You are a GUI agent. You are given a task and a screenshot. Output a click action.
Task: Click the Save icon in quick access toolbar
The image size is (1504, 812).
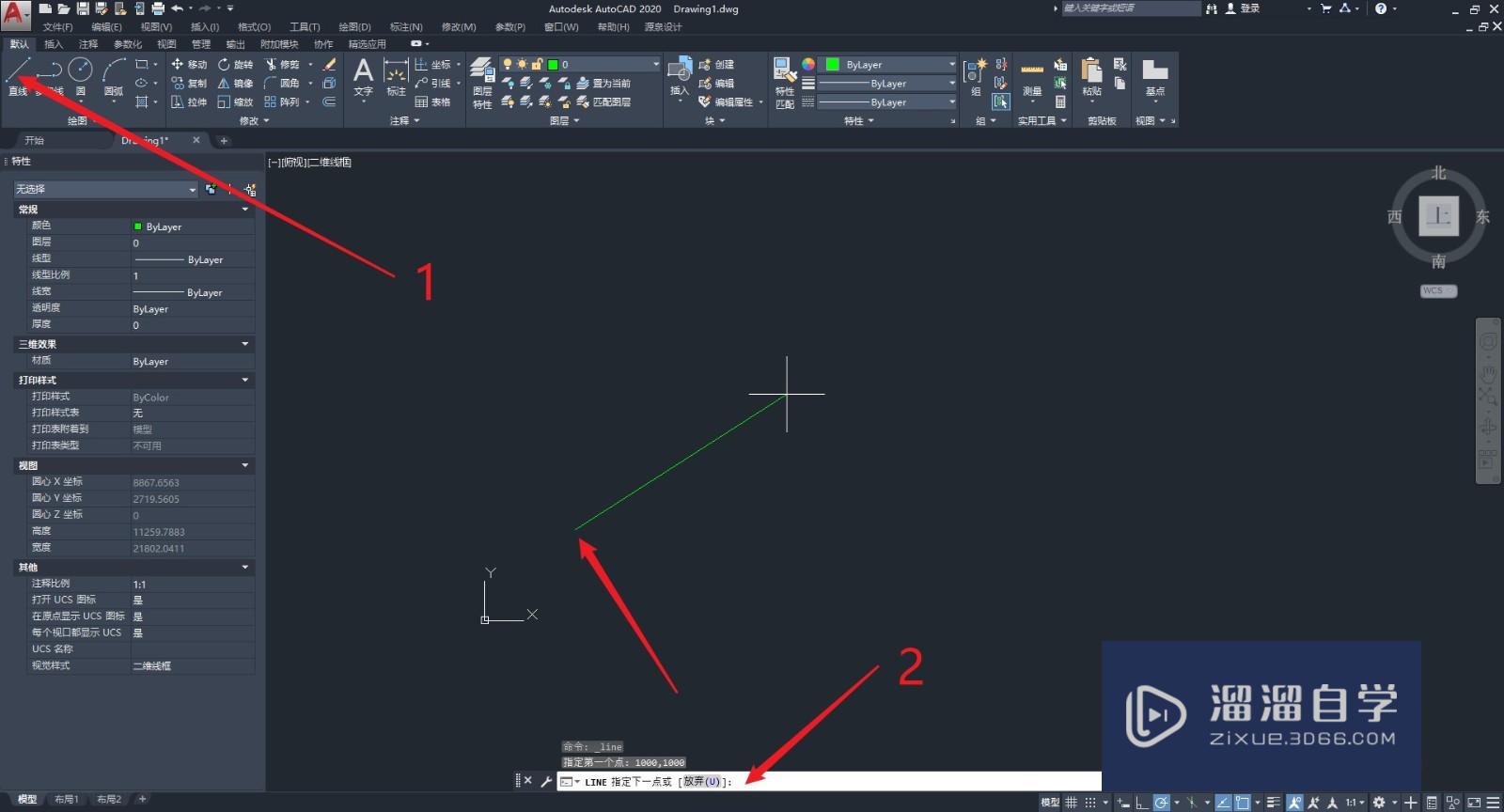pyautogui.click(x=83, y=8)
